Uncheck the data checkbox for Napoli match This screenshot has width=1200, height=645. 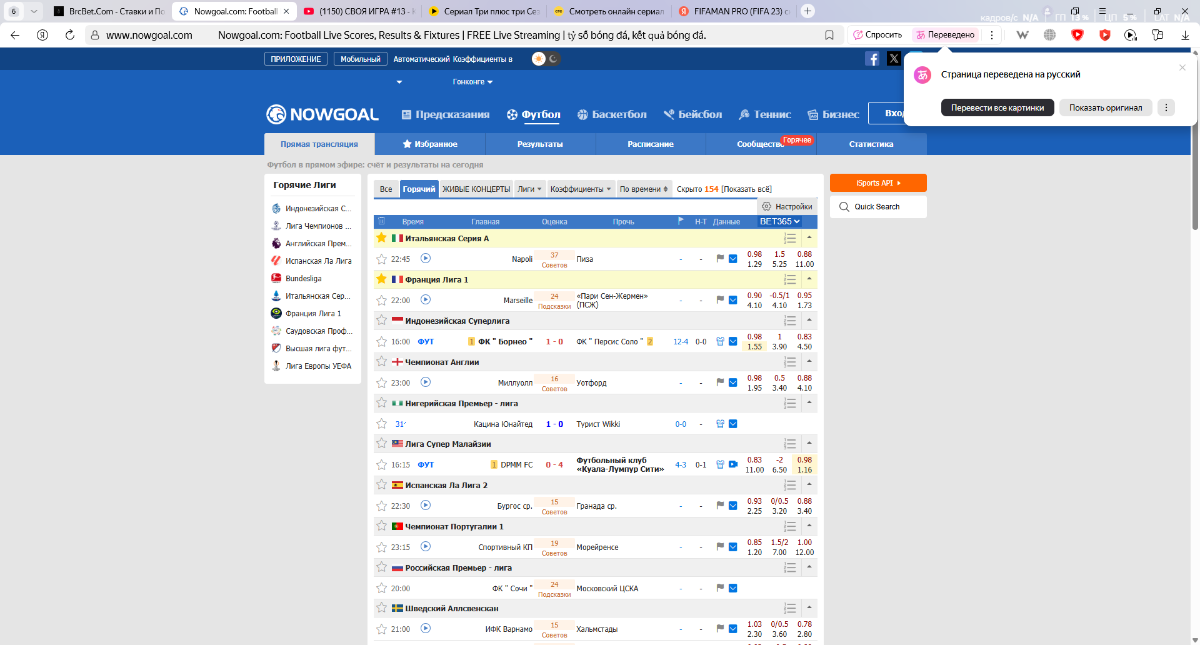[733, 259]
